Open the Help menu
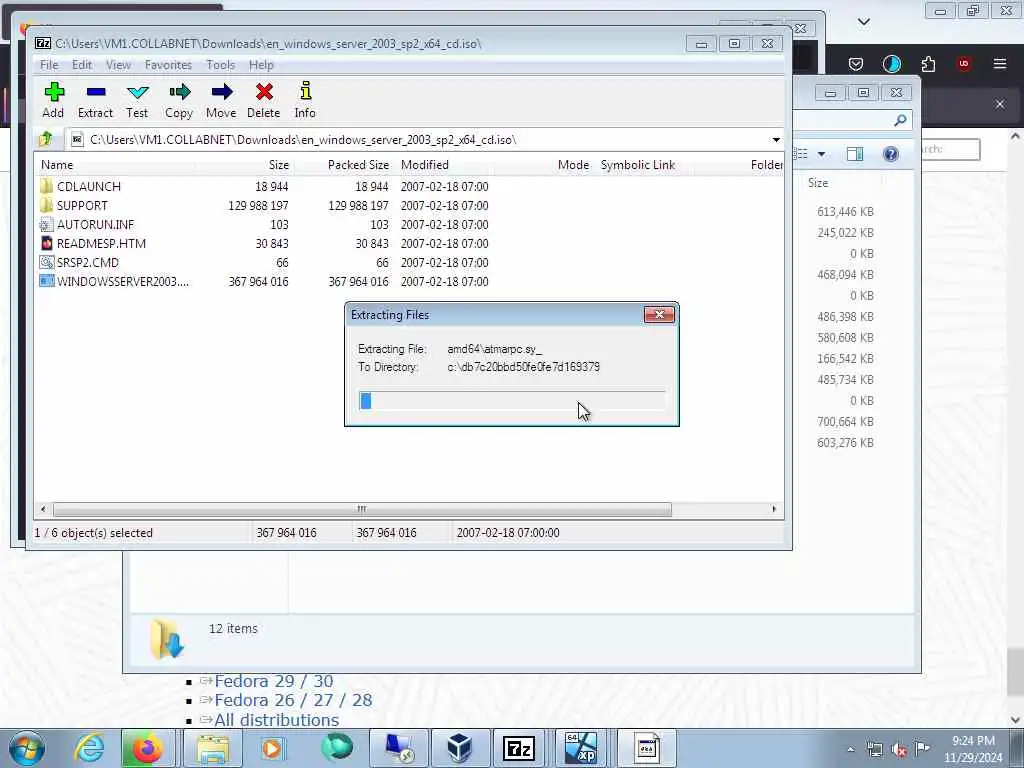1024x768 pixels. [x=261, y=65]
